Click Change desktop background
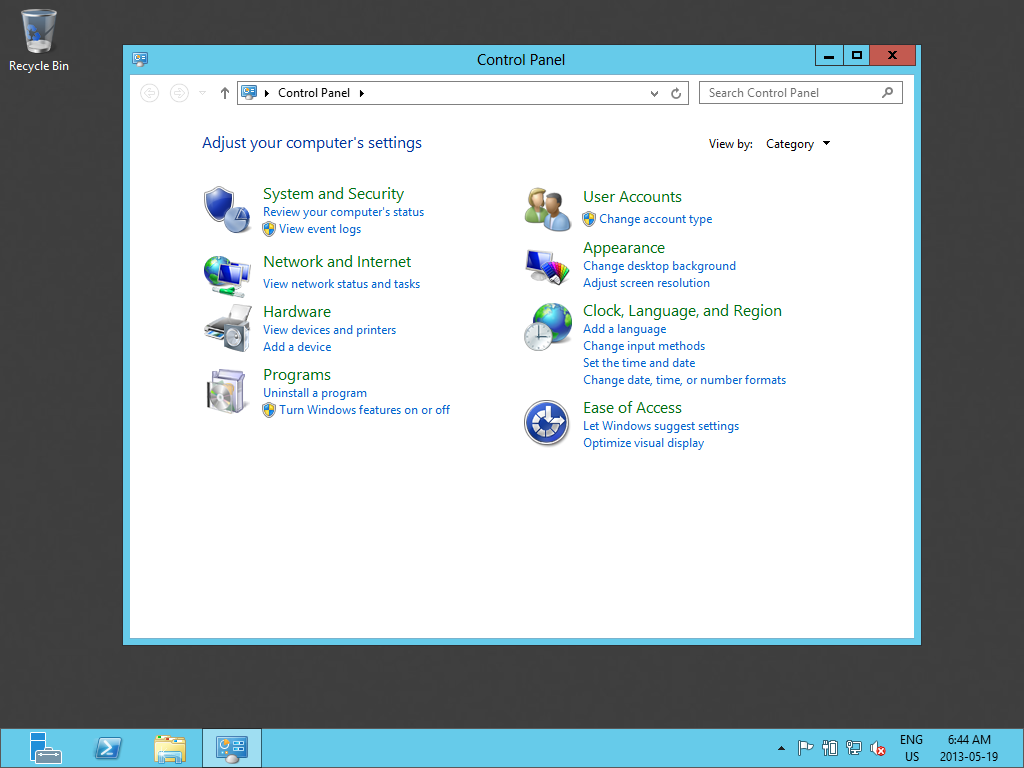1024x768 pixels. tap(659, 266)
